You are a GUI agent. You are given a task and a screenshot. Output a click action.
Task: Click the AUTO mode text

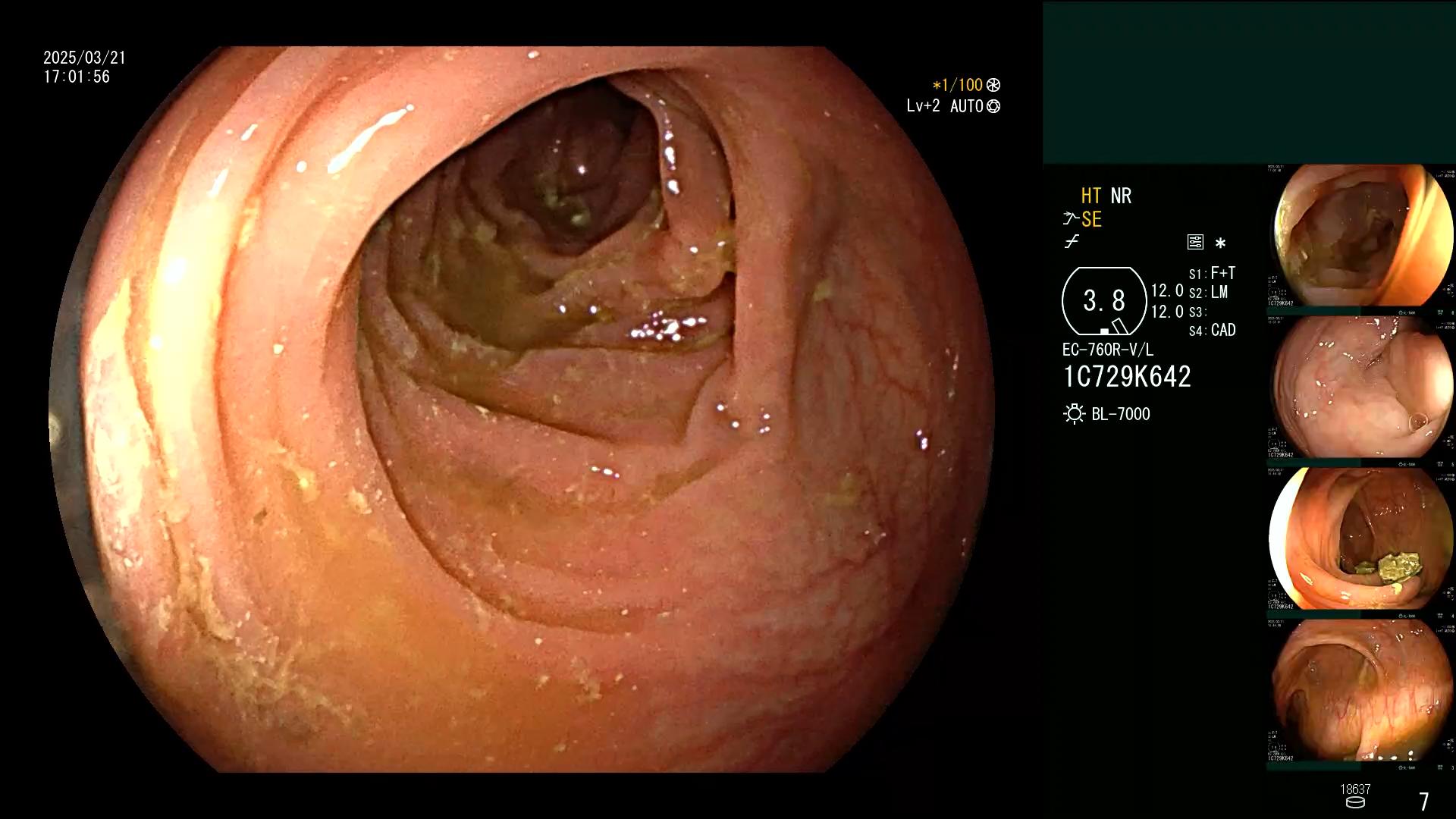point(967,106)
